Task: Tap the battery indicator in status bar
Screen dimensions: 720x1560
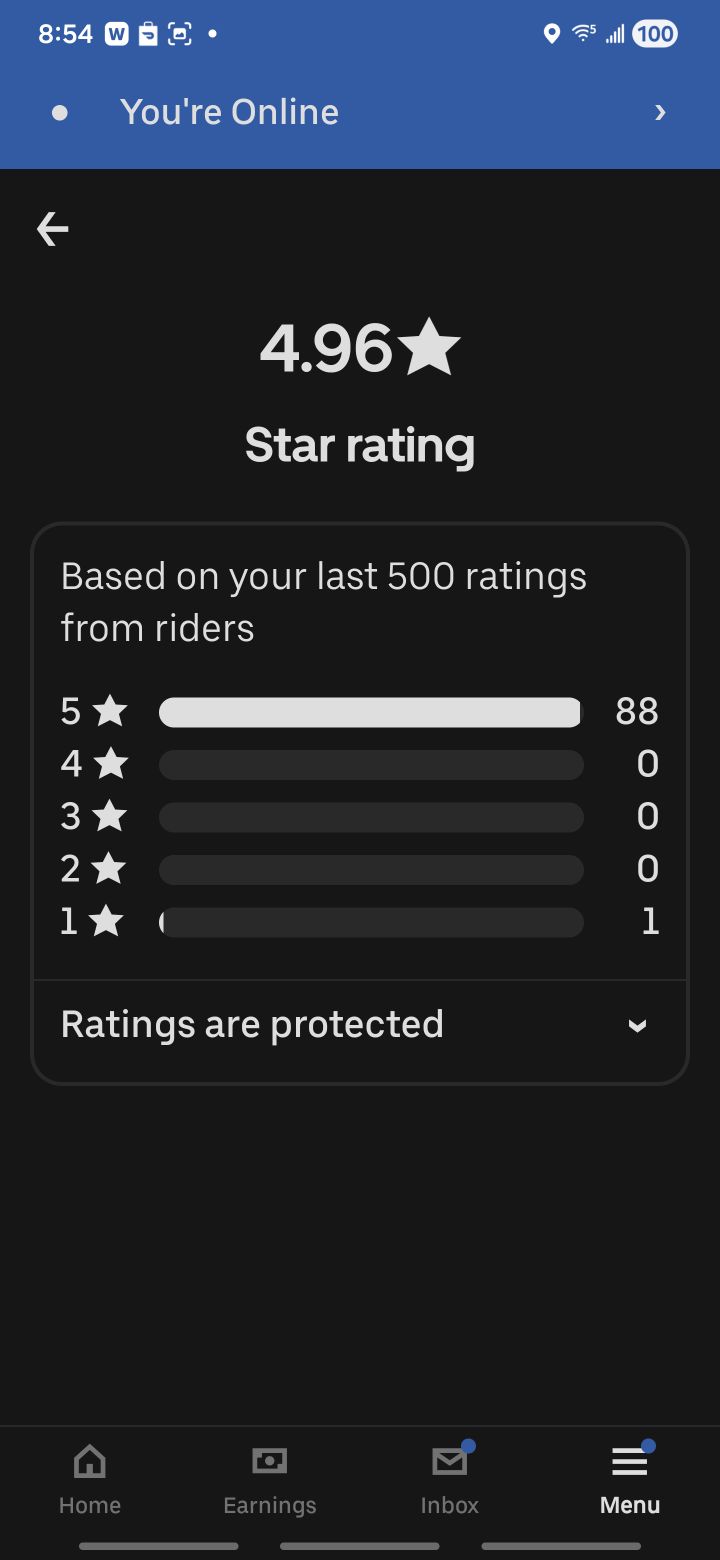Action: point(655,34)
